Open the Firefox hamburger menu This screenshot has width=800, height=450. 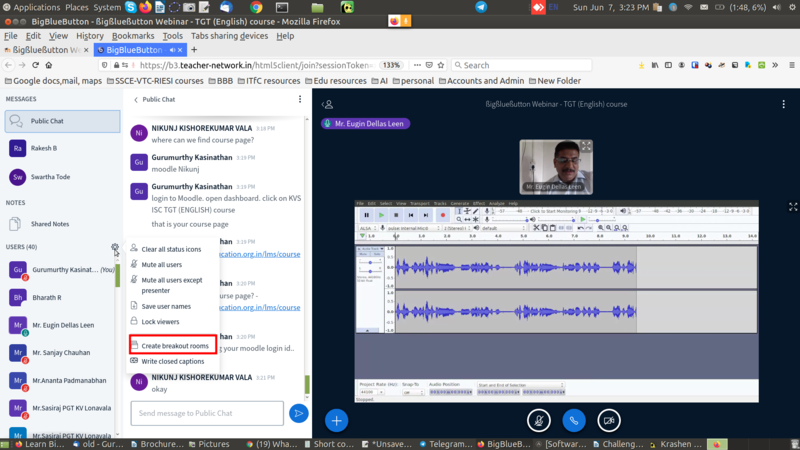[792, 65]
